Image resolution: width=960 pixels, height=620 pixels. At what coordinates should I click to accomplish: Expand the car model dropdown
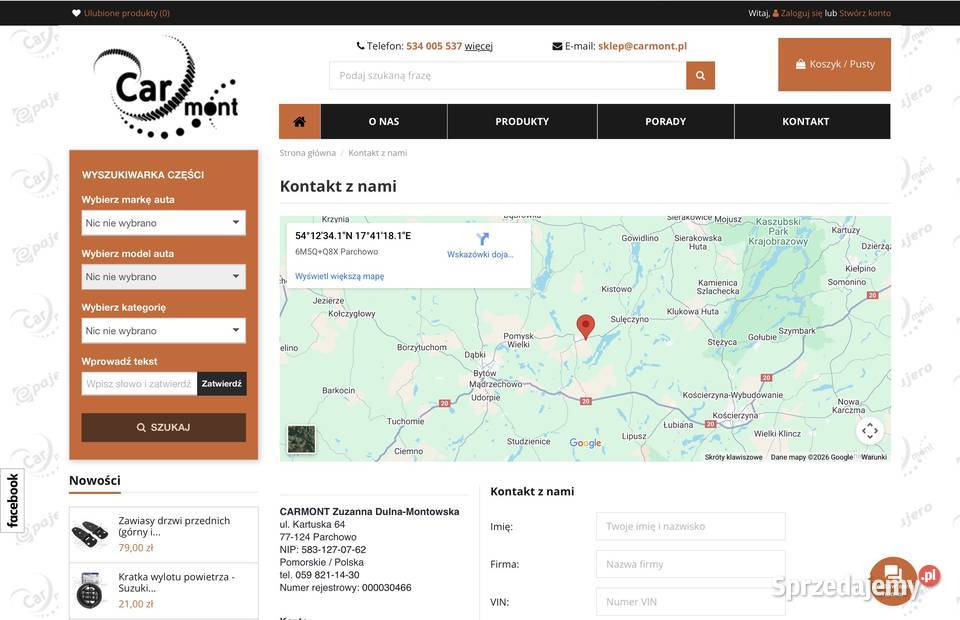pyautogui.click(x=163, y=277)
